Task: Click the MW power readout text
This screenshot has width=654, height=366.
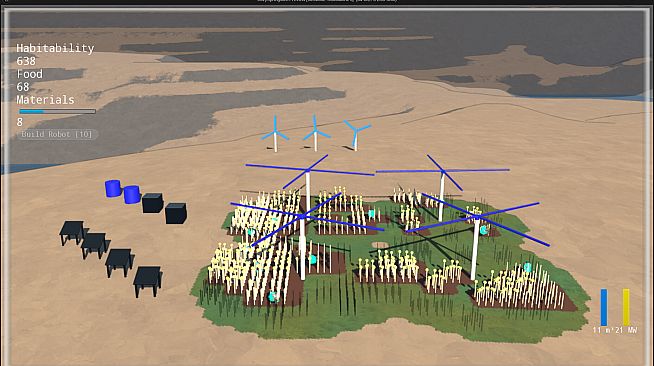Action: pos(615,330)
